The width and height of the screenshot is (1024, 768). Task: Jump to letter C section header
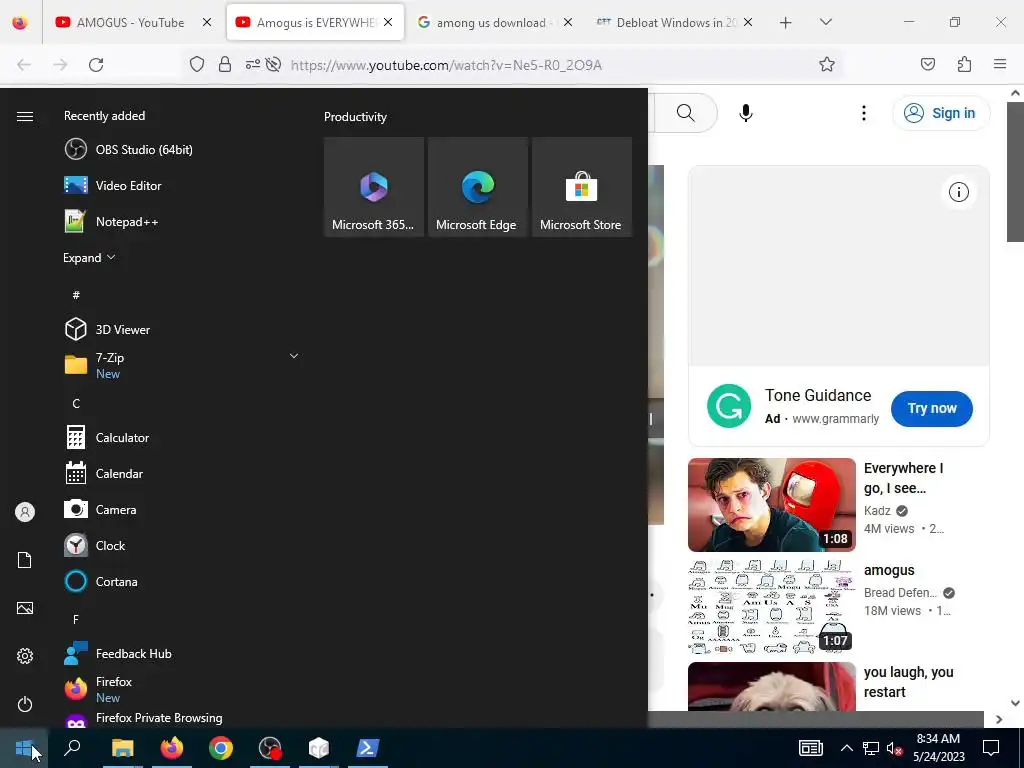coord(76,404)
